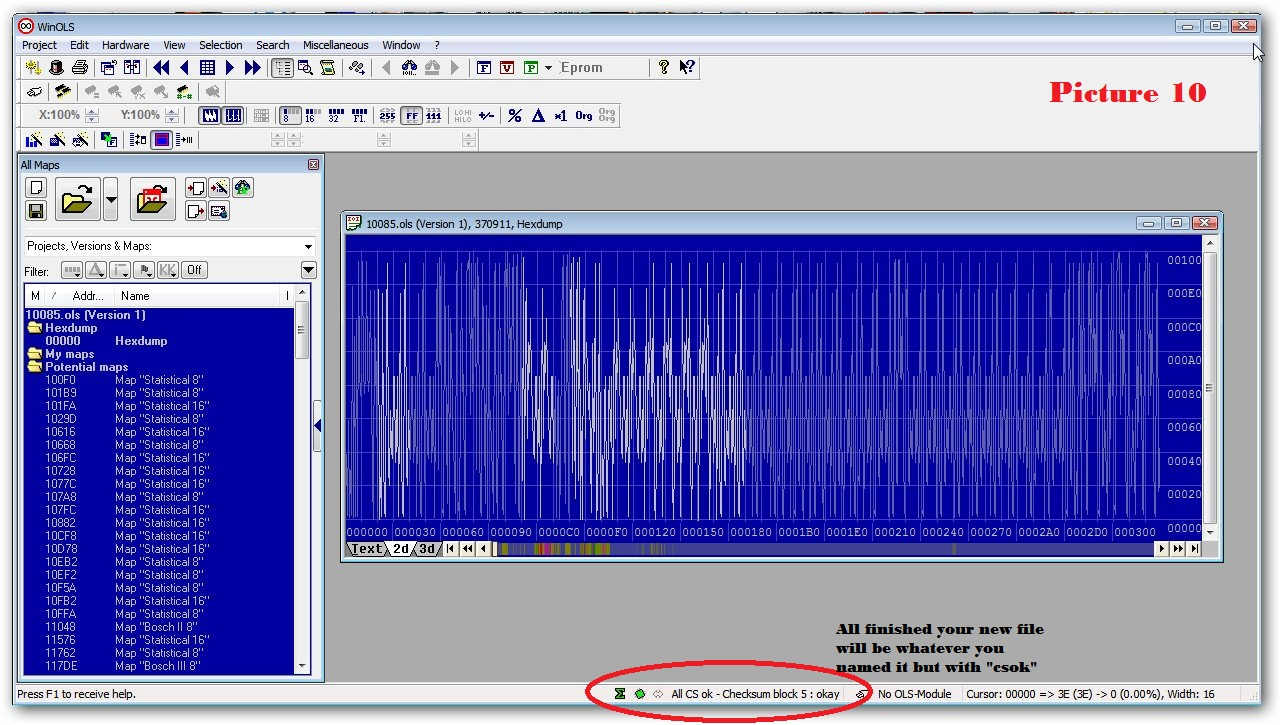Click the large open folder icon
Image resolution: width=1285 pixels, height=725 pixels.
pos(77,200)
